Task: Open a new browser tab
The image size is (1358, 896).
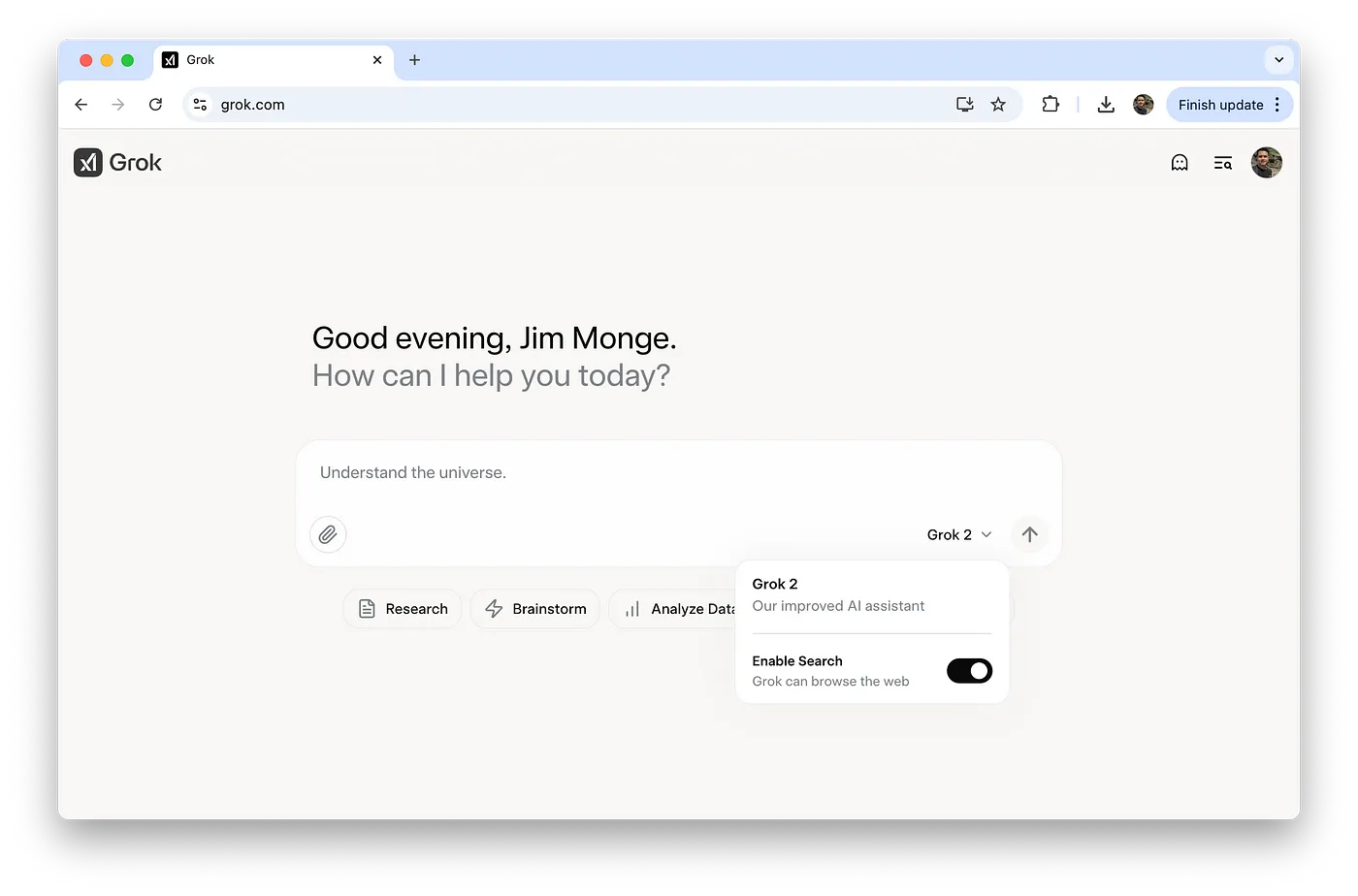Action: [414, 60]
